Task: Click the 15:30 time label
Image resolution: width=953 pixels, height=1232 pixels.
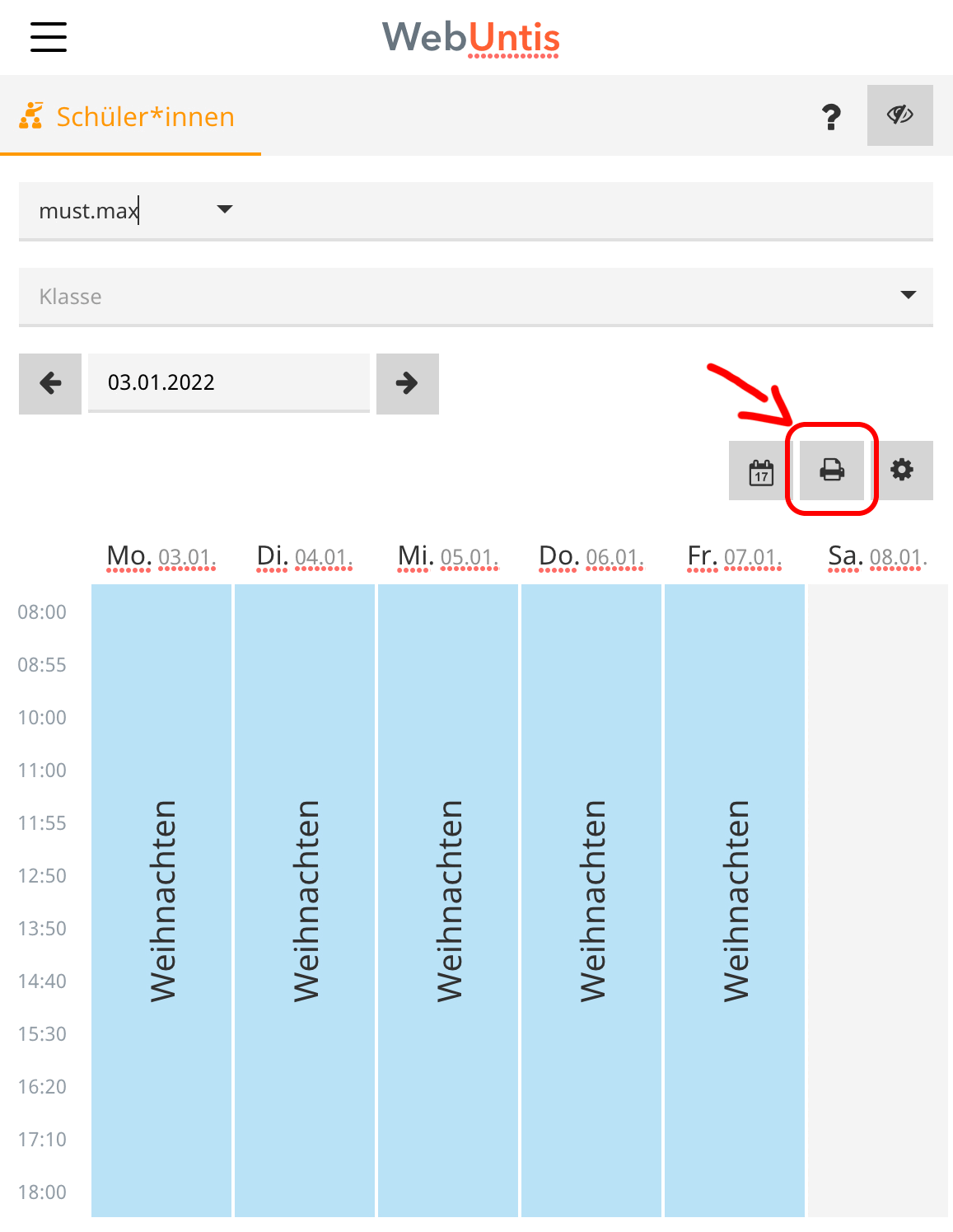Action: 42,1034
